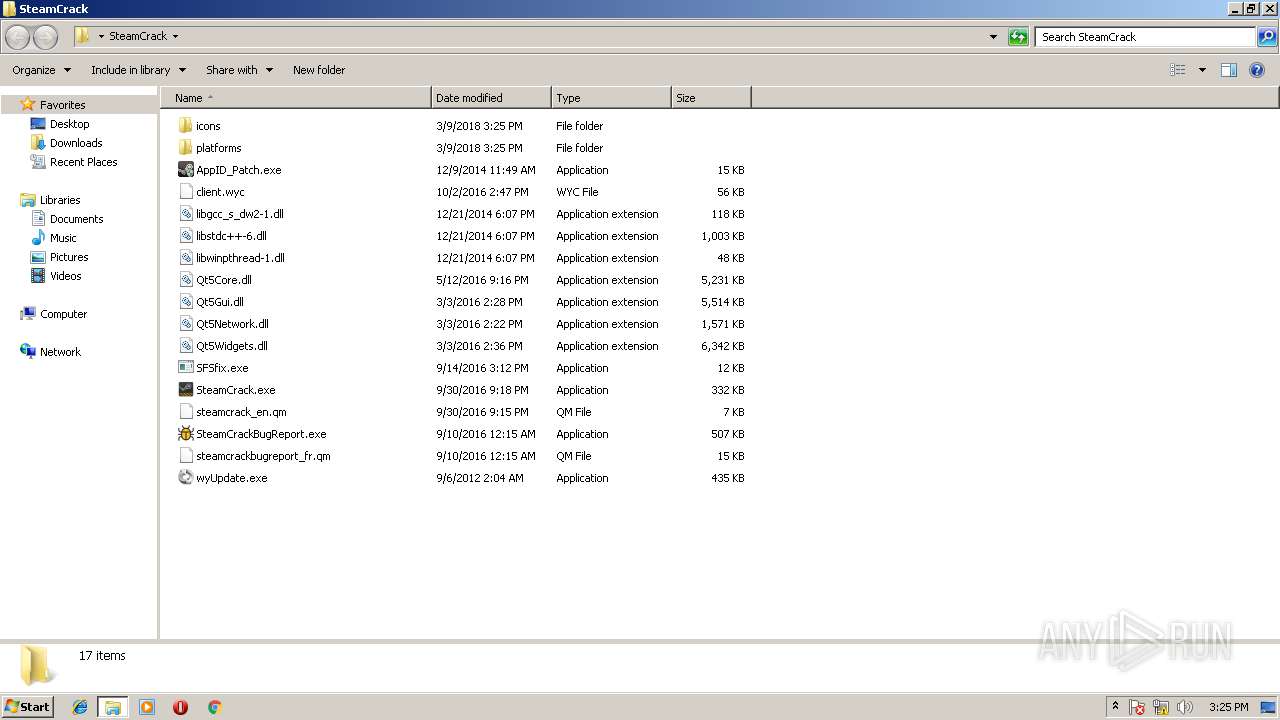The width and height of the screenshot is (1280, 720).
Task: Select the libstdc++-6.dll icon
Action: [185, 236]
